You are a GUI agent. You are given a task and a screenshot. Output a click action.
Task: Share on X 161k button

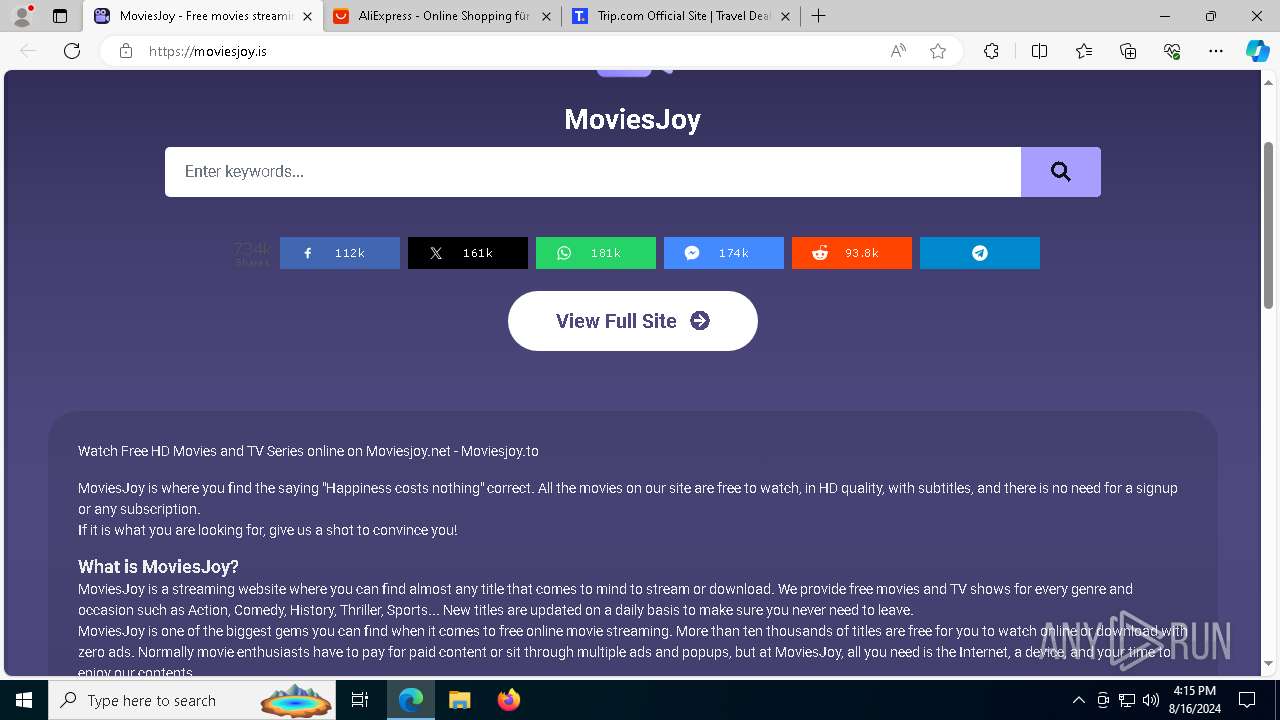pyautogui.click(x=468, y=253)
